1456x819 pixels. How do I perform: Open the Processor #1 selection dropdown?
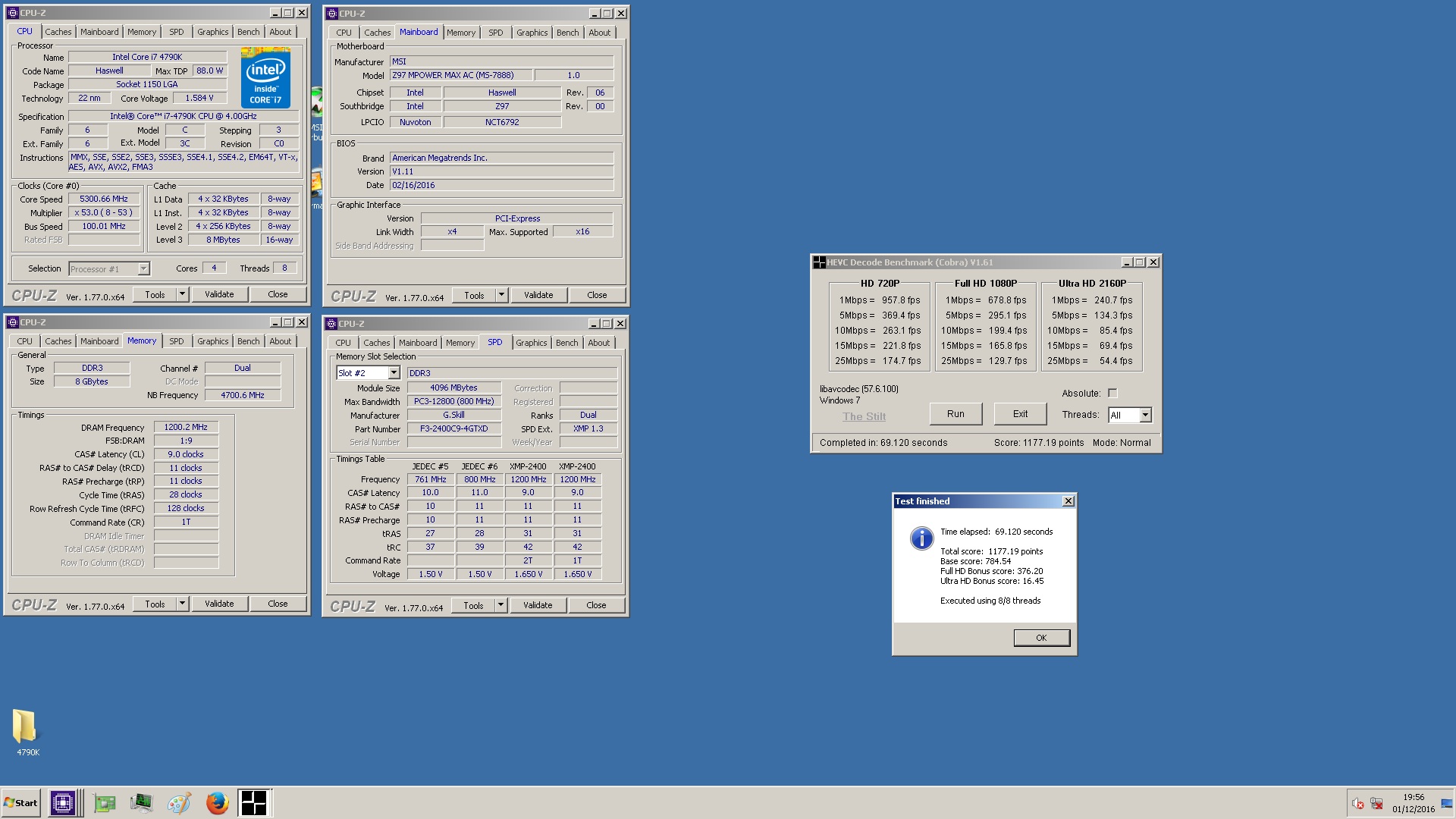(143, 269)
